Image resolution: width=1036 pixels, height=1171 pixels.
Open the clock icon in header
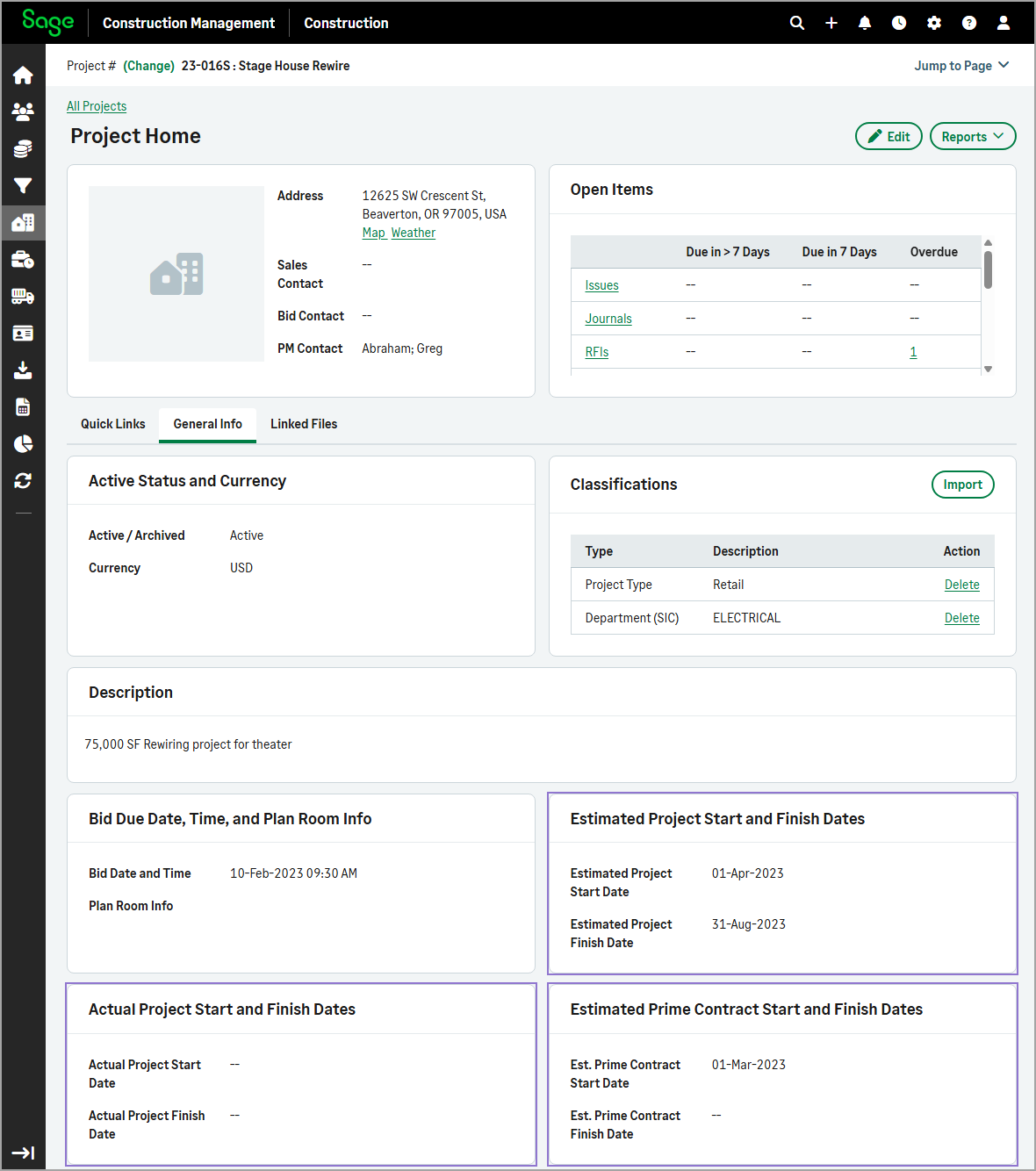(899, 23)
